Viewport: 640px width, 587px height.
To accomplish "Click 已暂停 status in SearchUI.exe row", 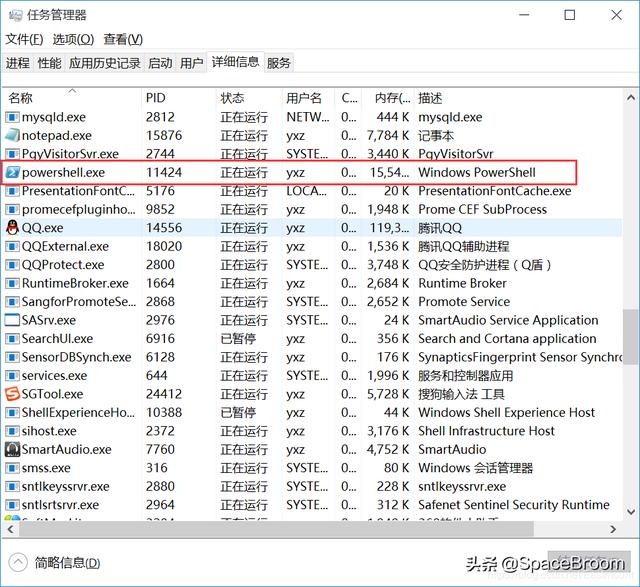I will tap(238, 339).
